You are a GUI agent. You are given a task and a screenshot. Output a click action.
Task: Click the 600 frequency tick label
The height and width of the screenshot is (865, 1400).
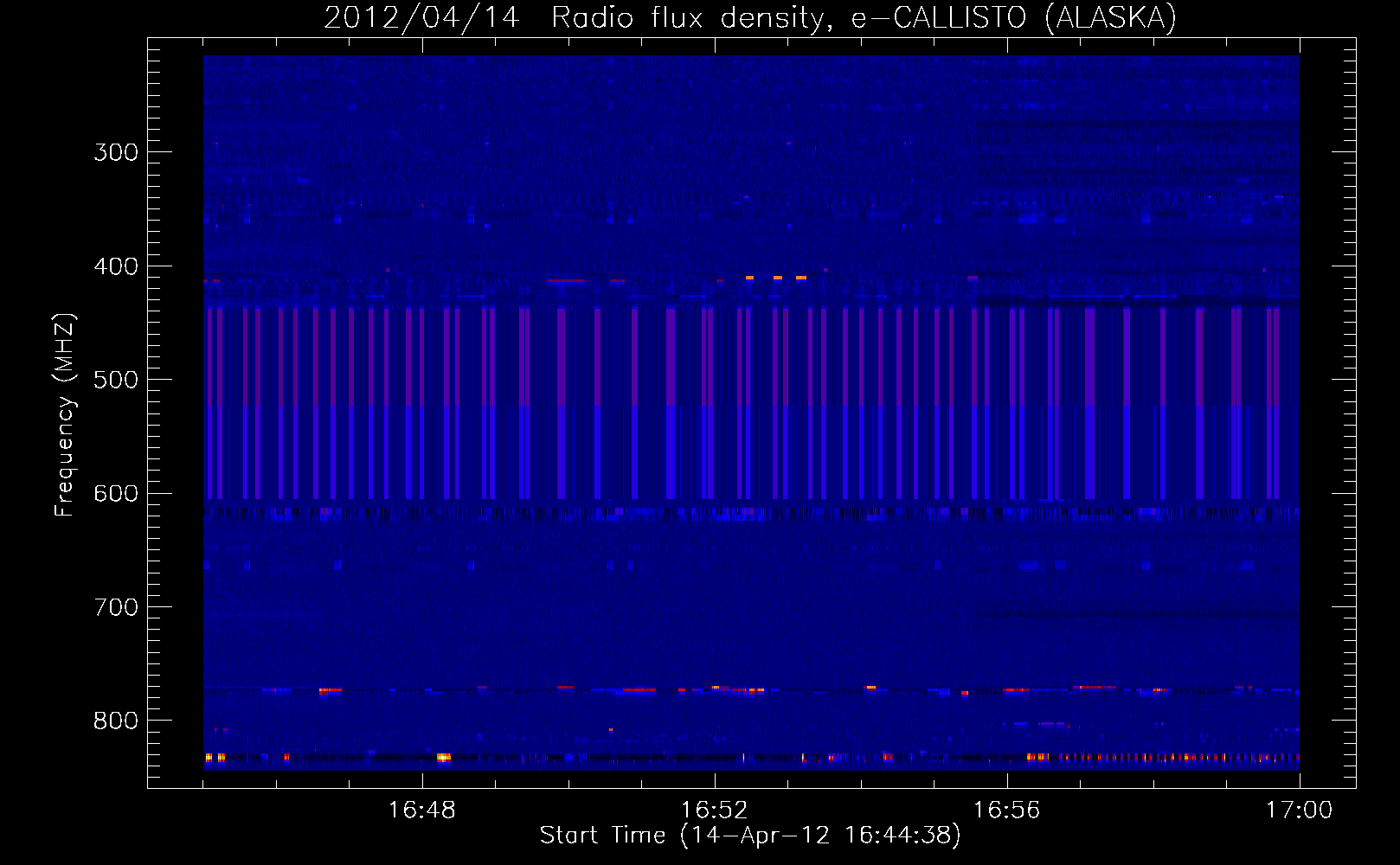pyautogui.click(x=116, y=494)
